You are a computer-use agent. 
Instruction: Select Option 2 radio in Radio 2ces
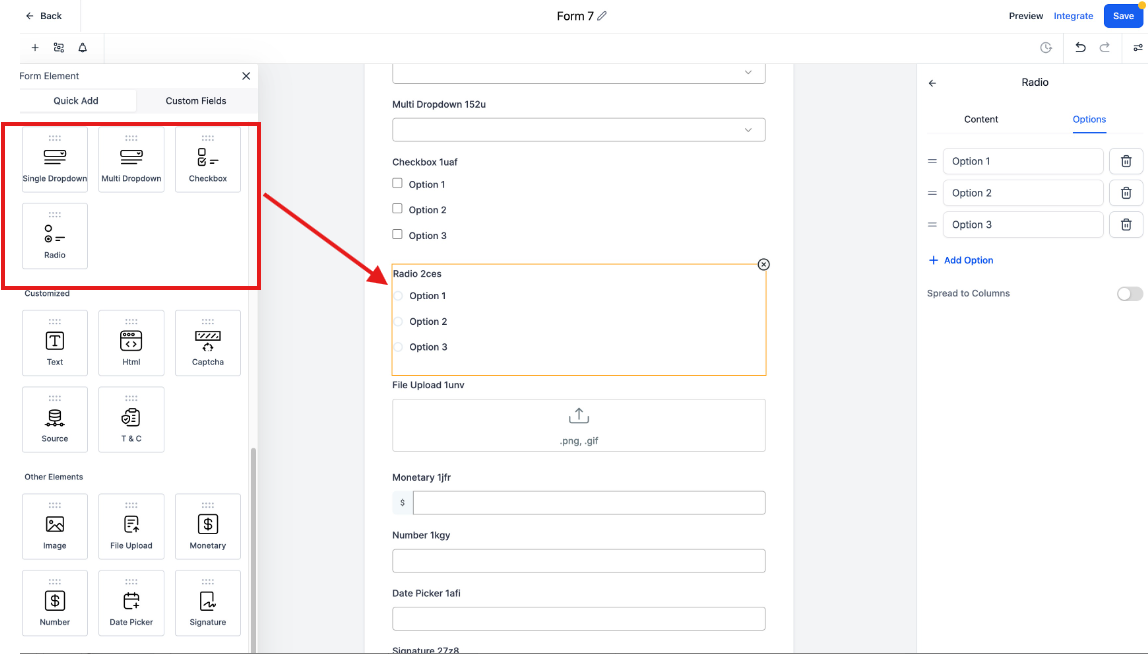(x=398, y=322)
